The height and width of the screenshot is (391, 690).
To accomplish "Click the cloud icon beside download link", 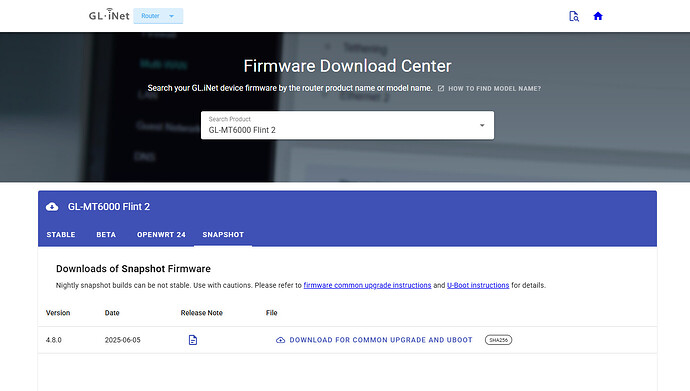I will click(x=280, y=340).
